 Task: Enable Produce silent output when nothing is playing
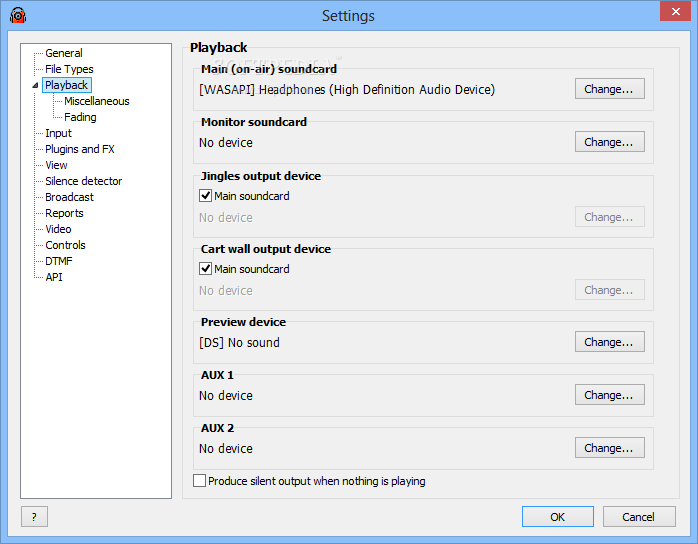(x=199, y=481)
